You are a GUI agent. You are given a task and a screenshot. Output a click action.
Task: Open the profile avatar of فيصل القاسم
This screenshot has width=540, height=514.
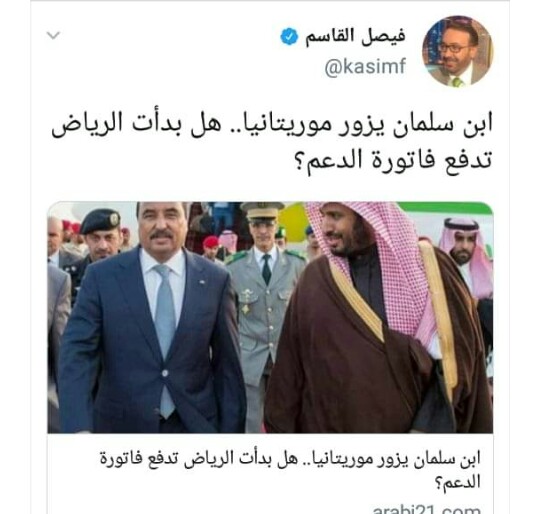pos(458,51)
